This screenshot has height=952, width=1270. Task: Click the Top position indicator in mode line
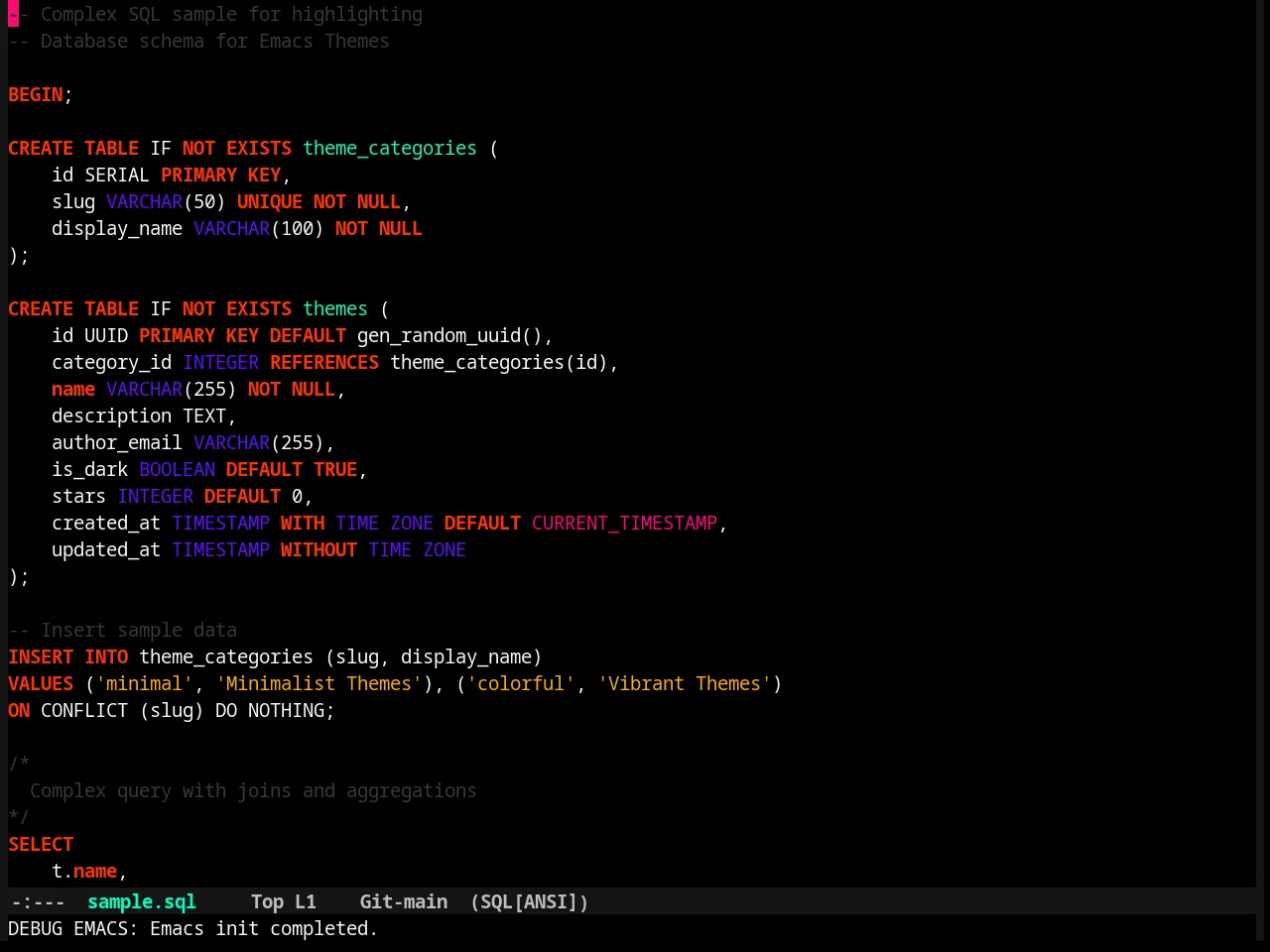tap(267, 901)
